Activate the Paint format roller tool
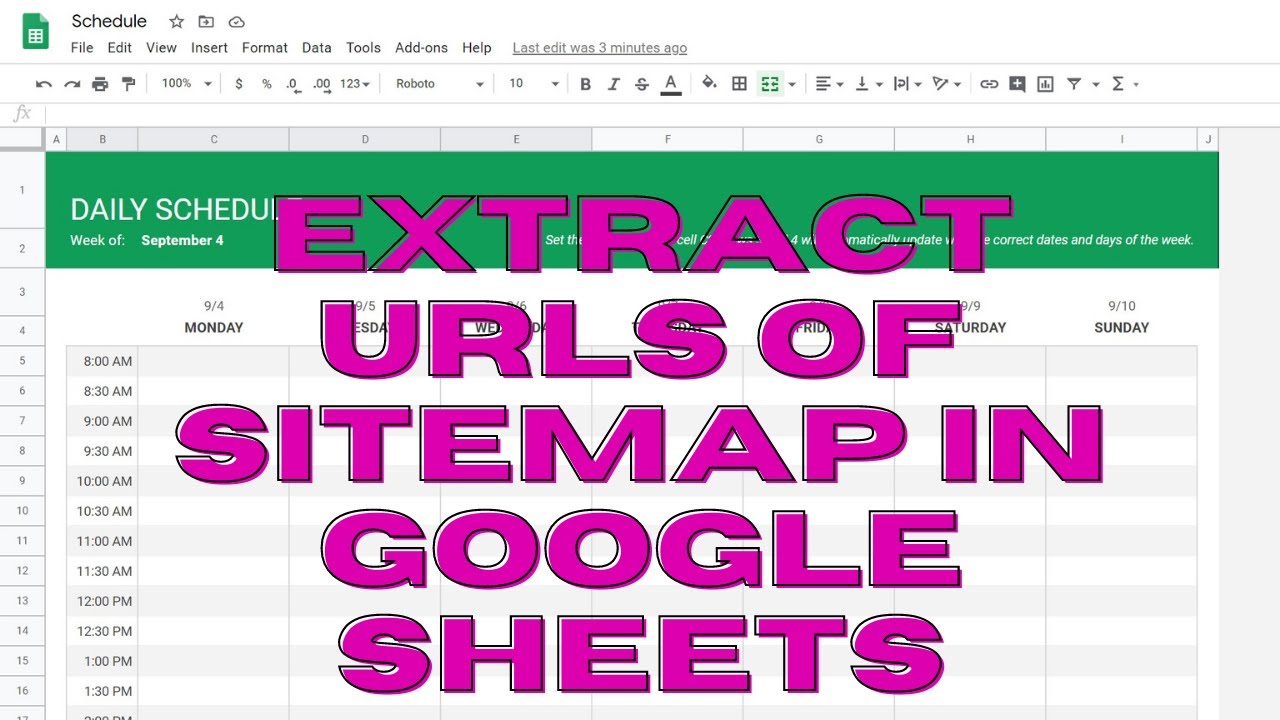The image size is (1280, 720). pyautogui.click(x=128, y=84)
